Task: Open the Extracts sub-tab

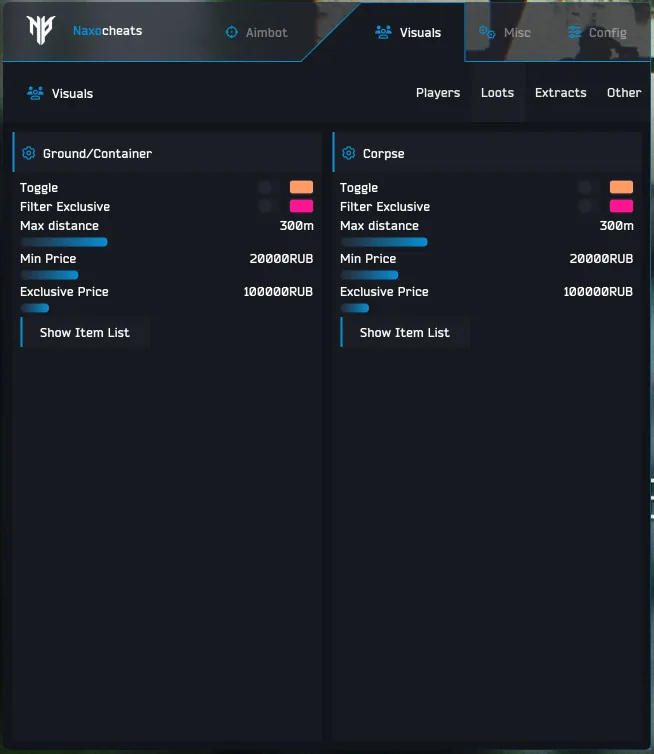Action: (x=561, y=93)
